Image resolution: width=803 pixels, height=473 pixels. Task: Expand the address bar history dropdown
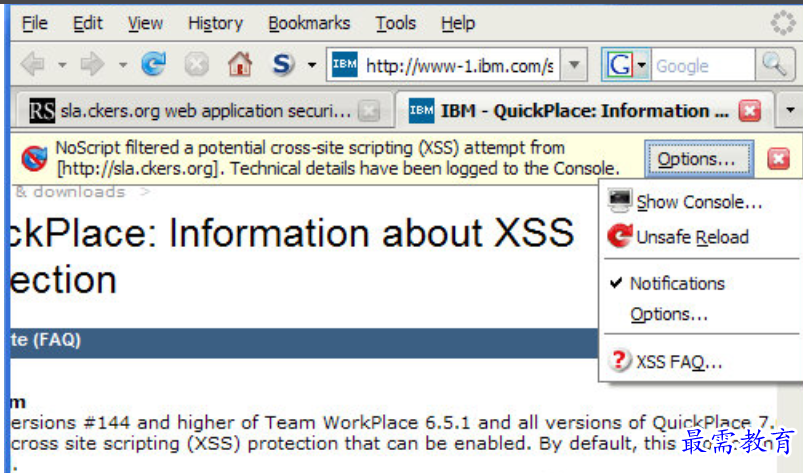[574, 65]
